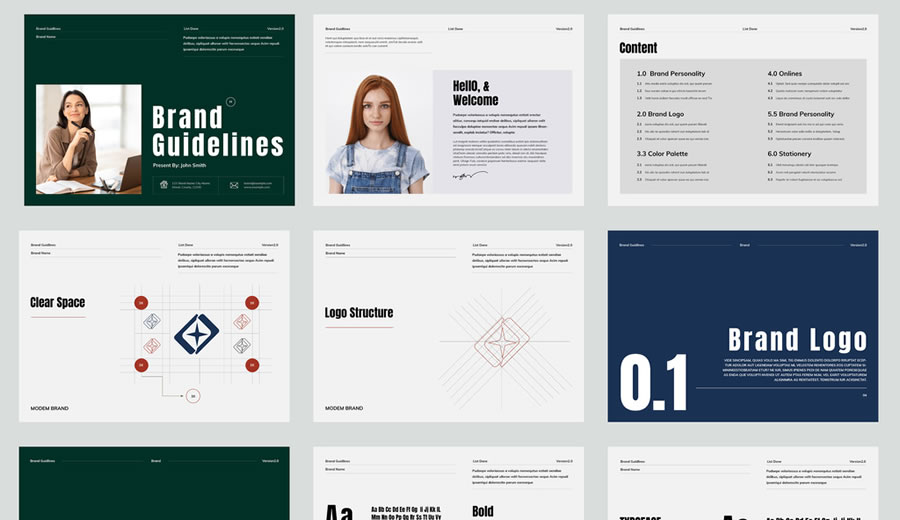Screen dimensions: 900x520
Task: Open the Content table-of-contents slide
Action: (x=743, y=110)
